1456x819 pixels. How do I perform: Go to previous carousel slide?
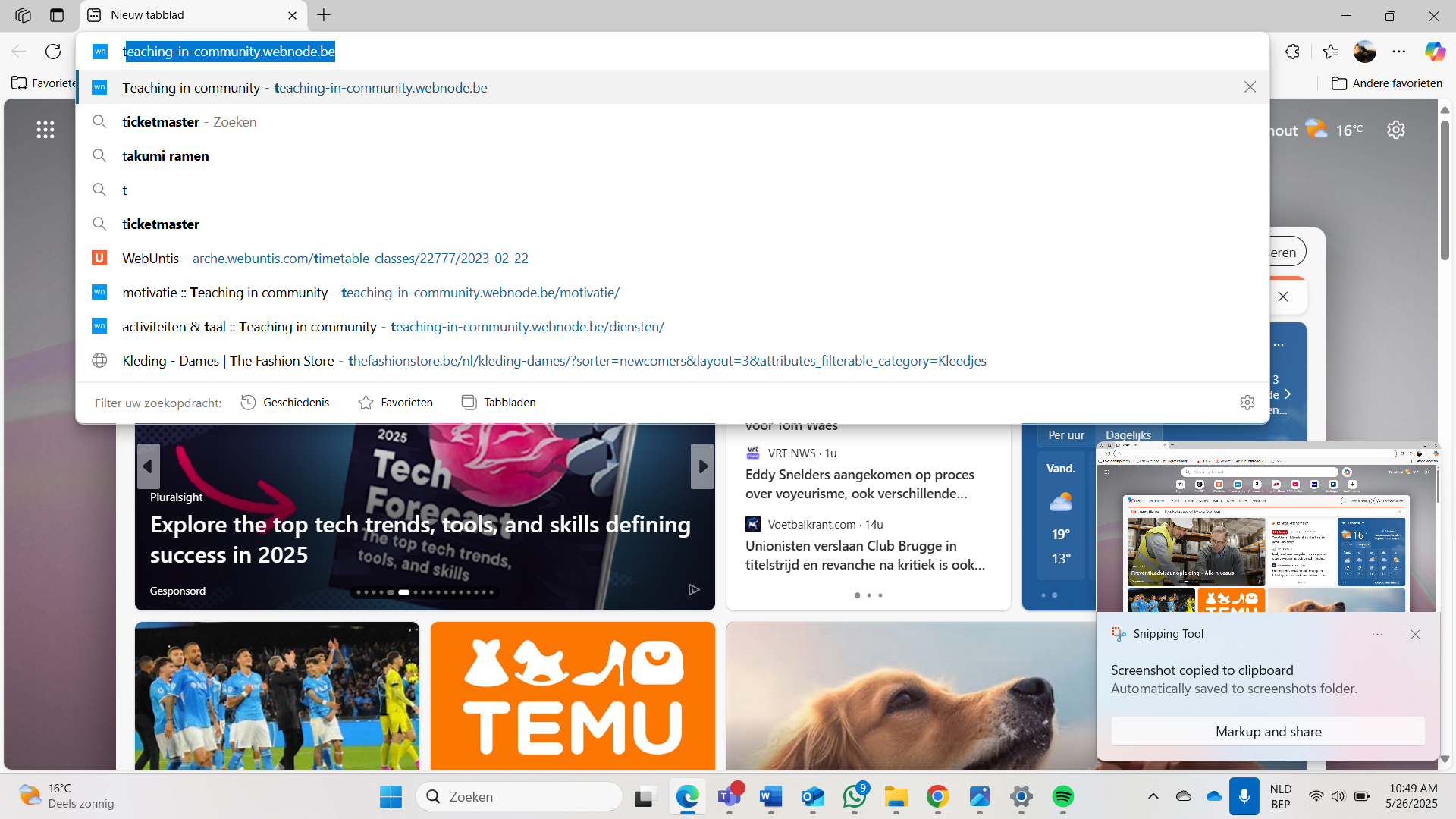tap(148, 466)
